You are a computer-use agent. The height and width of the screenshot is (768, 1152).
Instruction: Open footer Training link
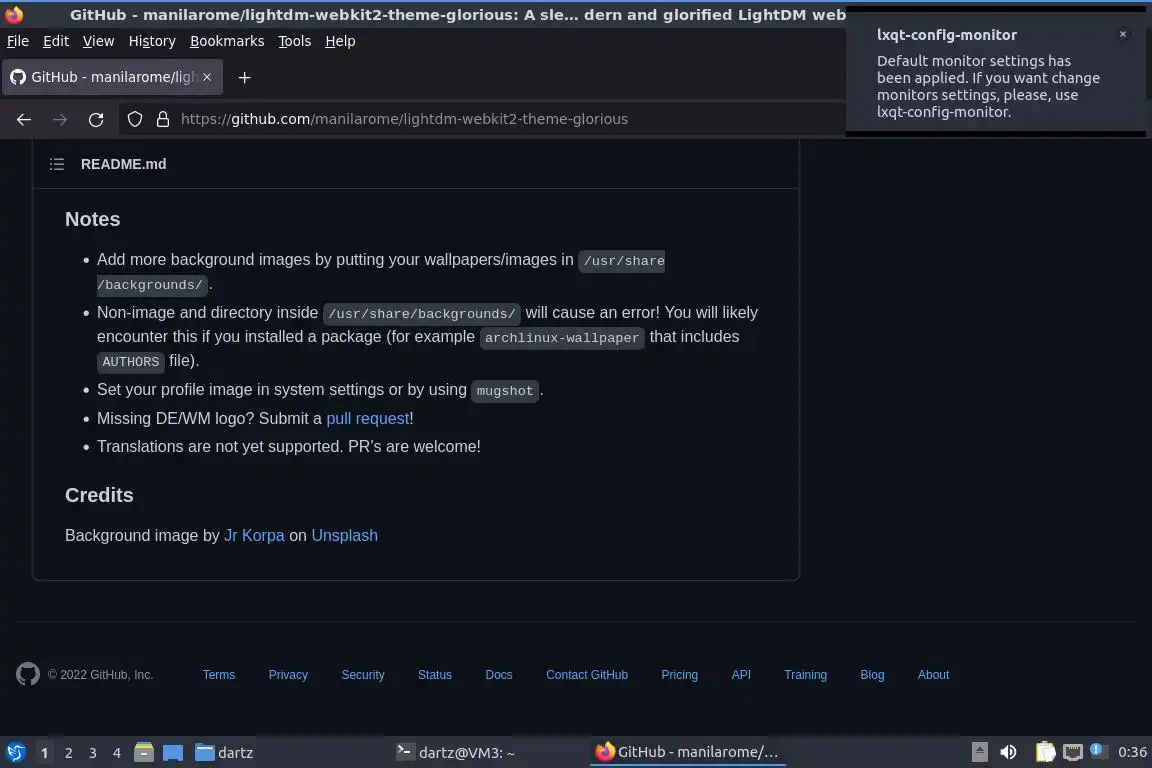point(805,675)
